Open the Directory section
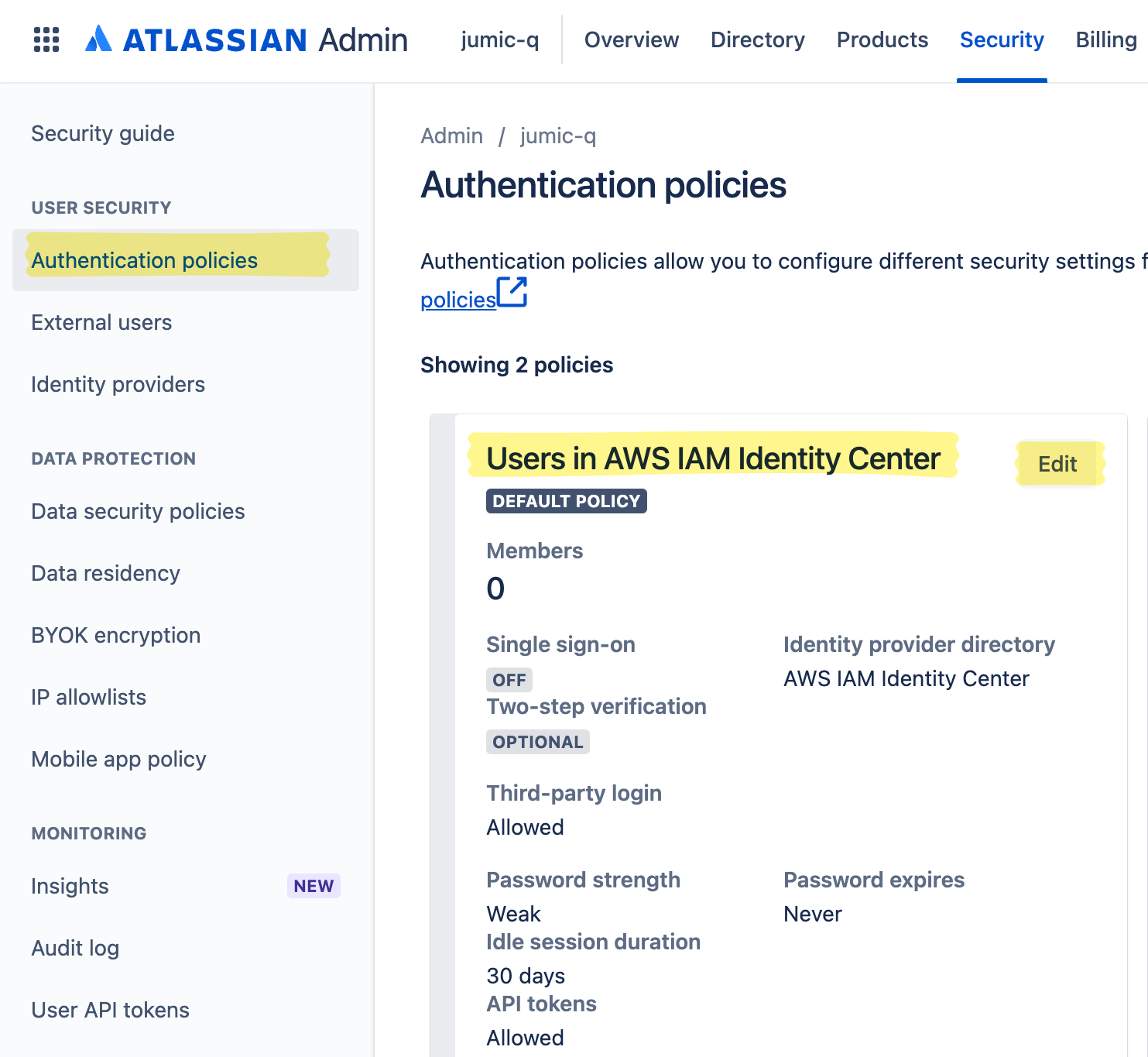The width and height of the screenshot is (1148, 1057). pos(757,39)
